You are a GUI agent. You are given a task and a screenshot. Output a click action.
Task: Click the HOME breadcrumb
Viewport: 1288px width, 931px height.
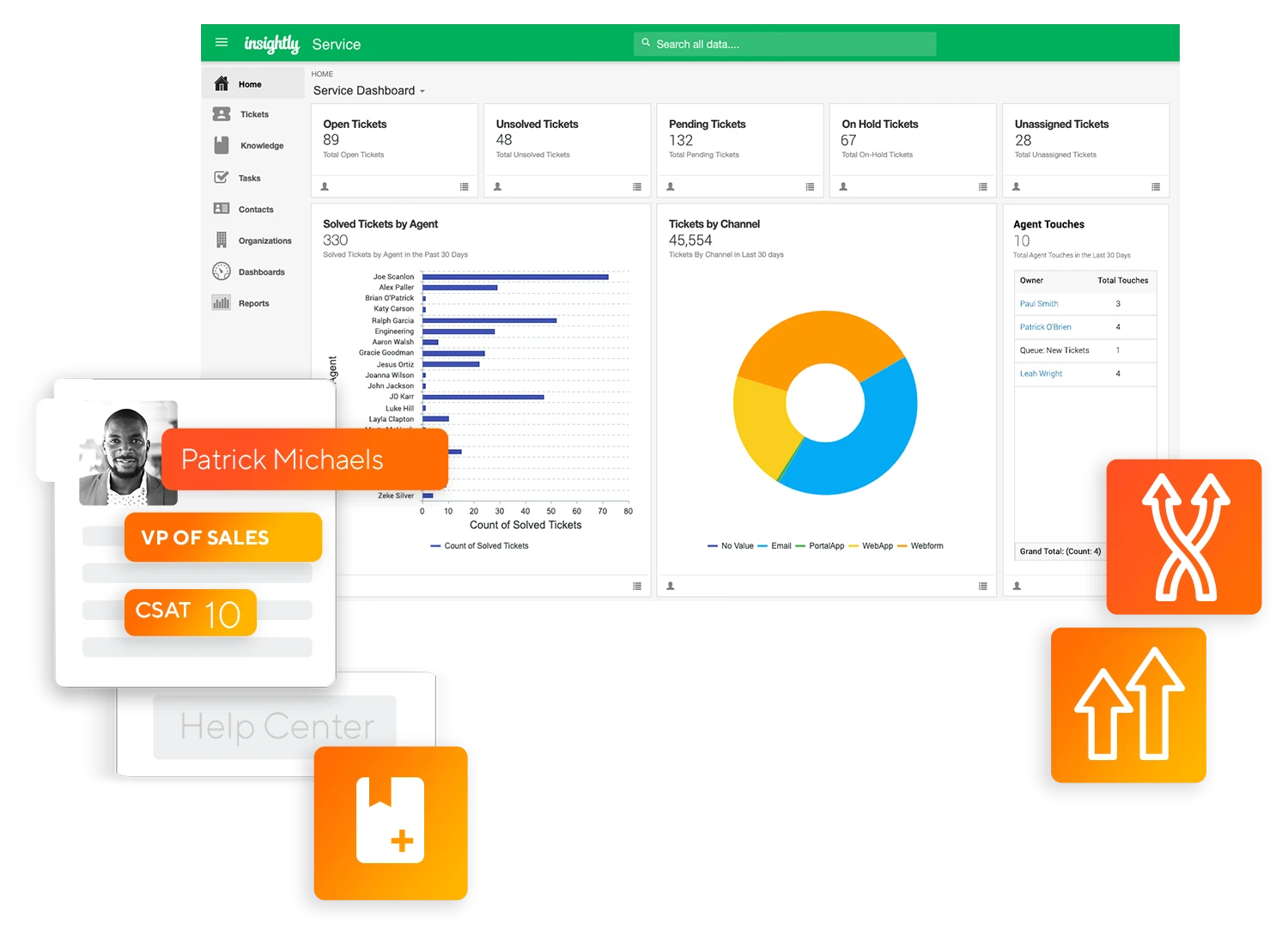click(x=323, y=75)
